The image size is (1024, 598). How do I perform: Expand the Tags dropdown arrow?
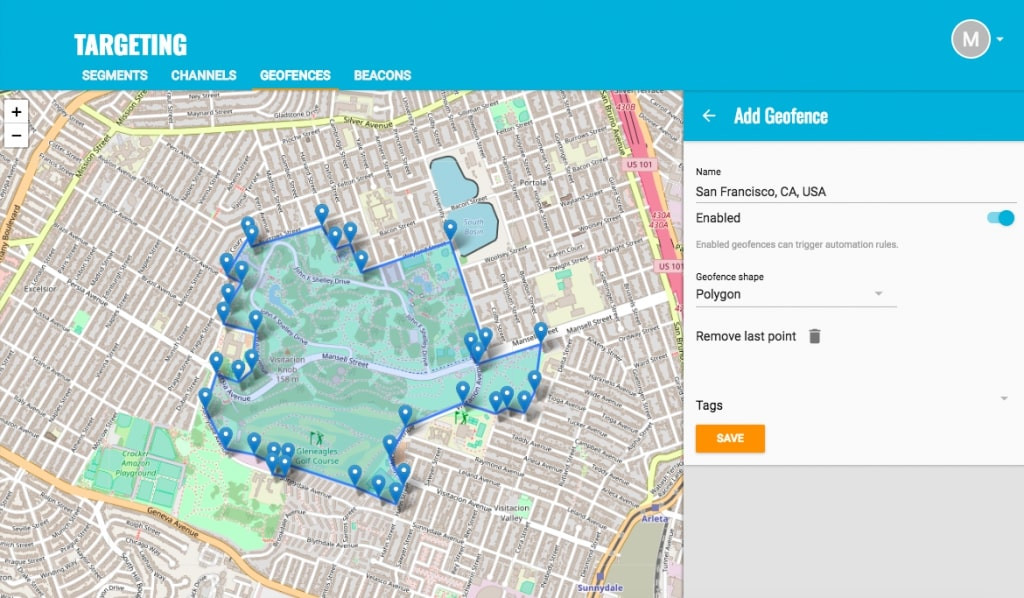1004,398
